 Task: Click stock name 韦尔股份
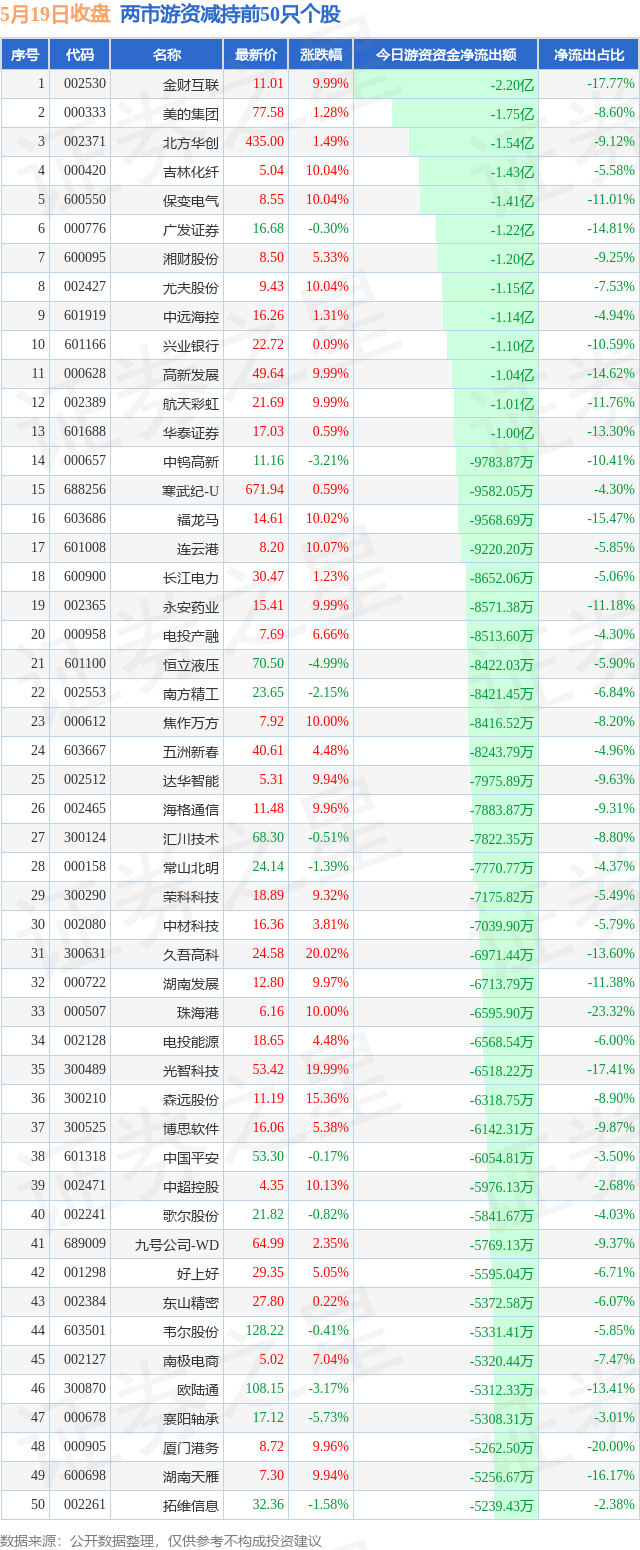(192, 1331)
